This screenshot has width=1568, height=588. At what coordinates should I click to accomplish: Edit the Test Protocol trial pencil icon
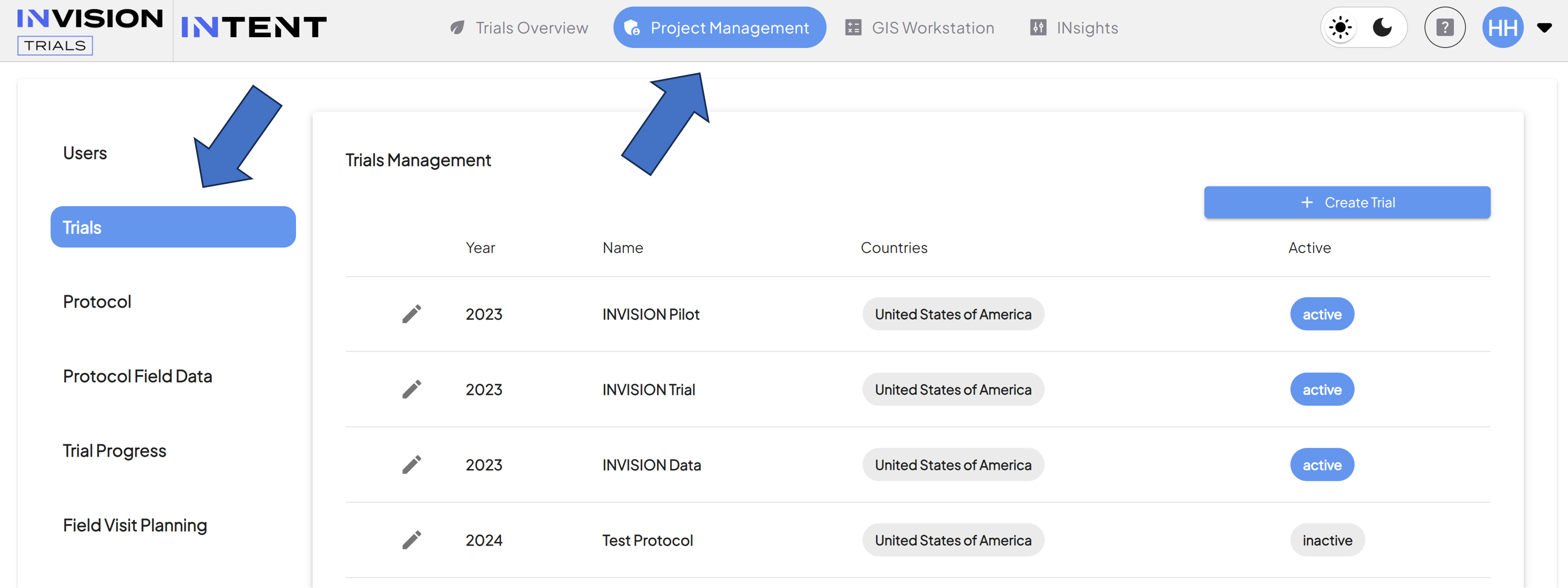click(411, 541)
